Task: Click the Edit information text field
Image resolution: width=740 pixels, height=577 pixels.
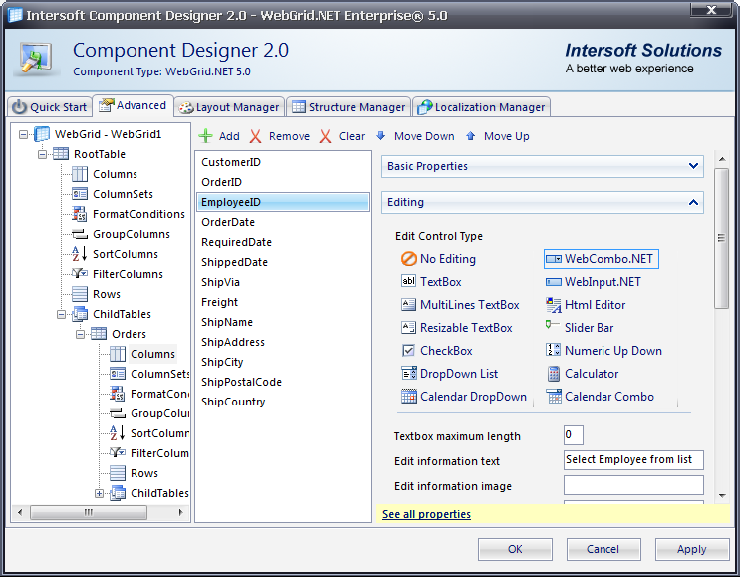Action: 633,460
